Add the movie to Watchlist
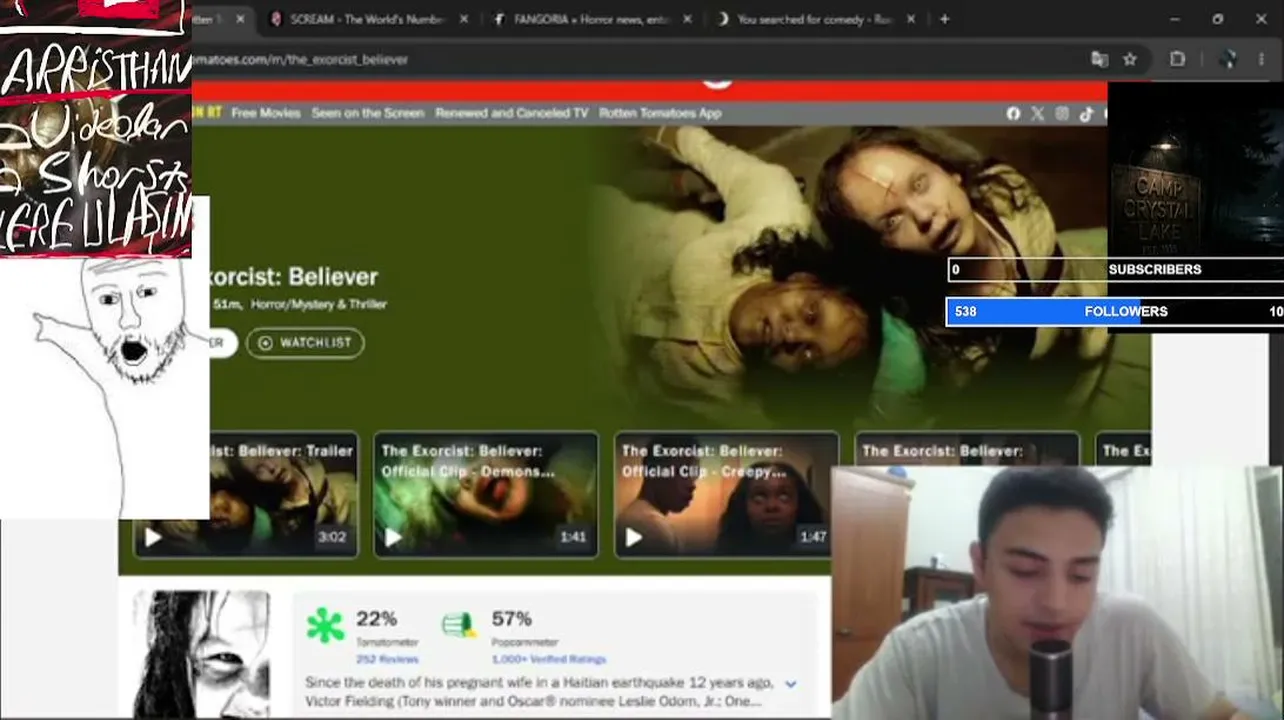This screenshot has width=1284, height=720. tap(305, 343)
